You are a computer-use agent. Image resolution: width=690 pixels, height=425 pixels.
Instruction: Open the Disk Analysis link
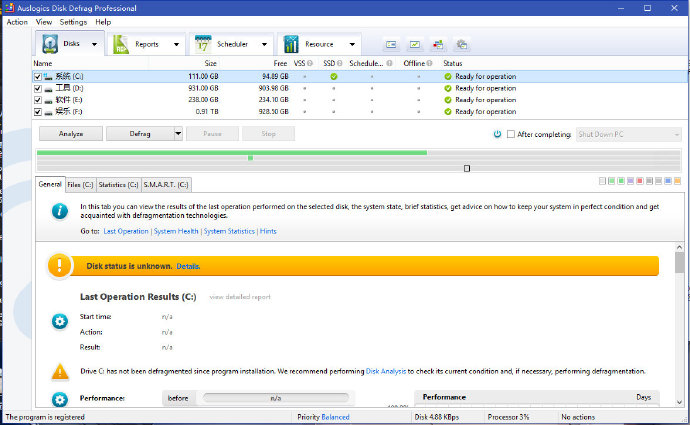coord(386,371)
